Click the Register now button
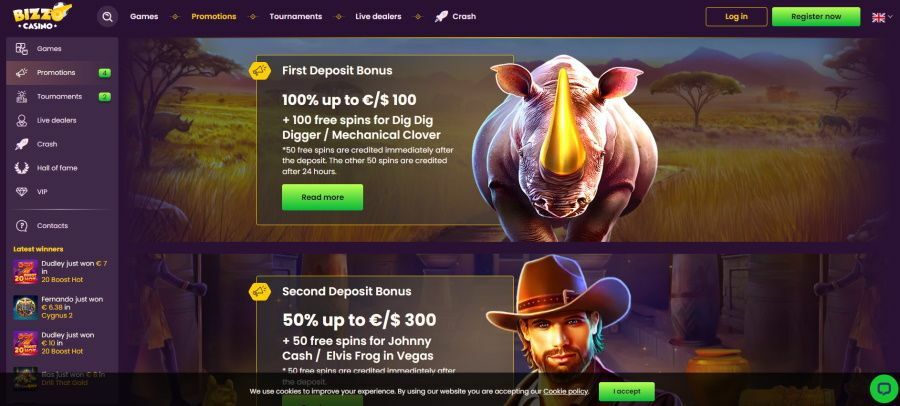The height and width of the screenshot is (406, 900). (816, 17)
